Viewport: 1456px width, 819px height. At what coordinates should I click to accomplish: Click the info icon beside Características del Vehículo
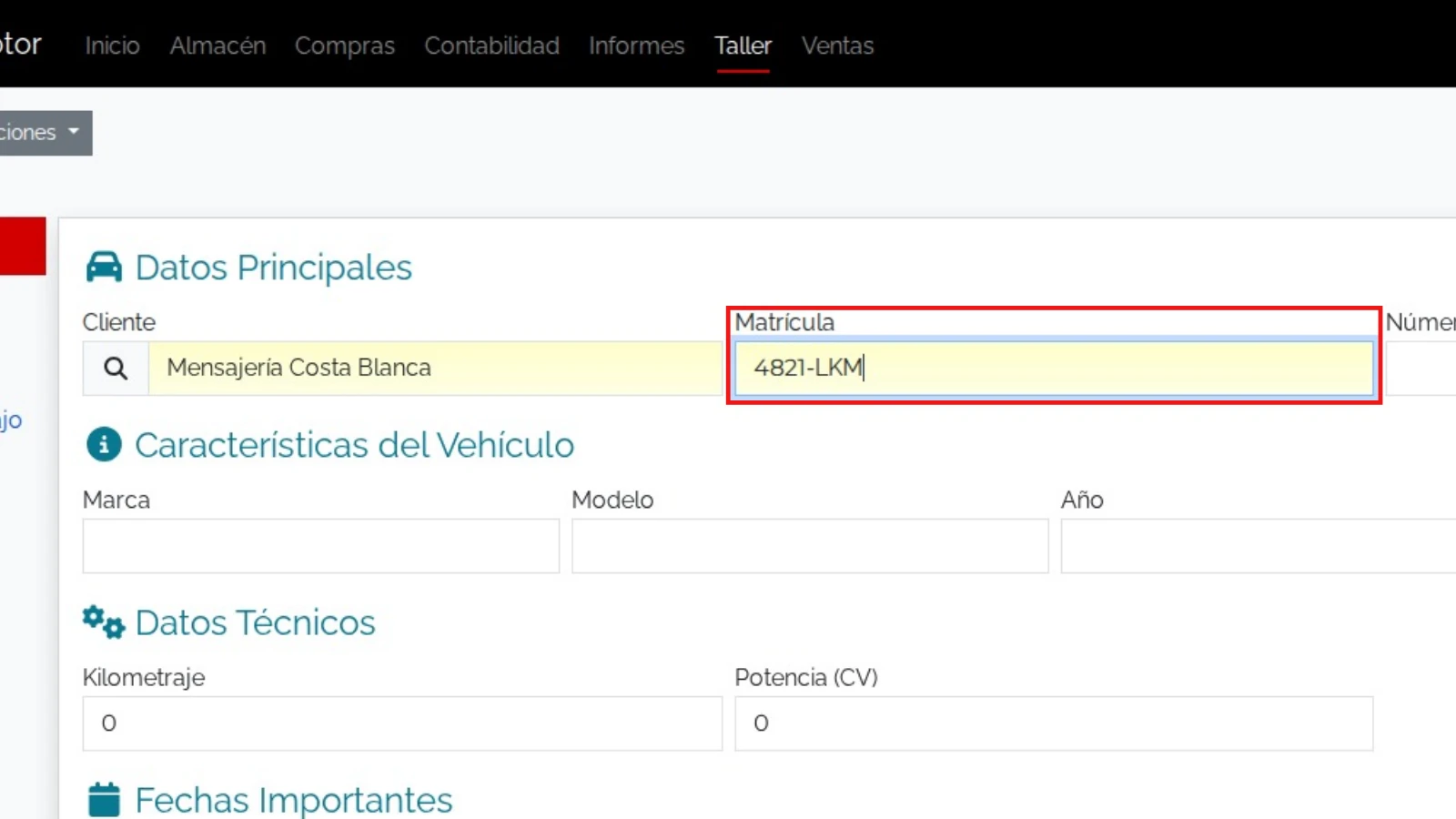coord(104,445)
